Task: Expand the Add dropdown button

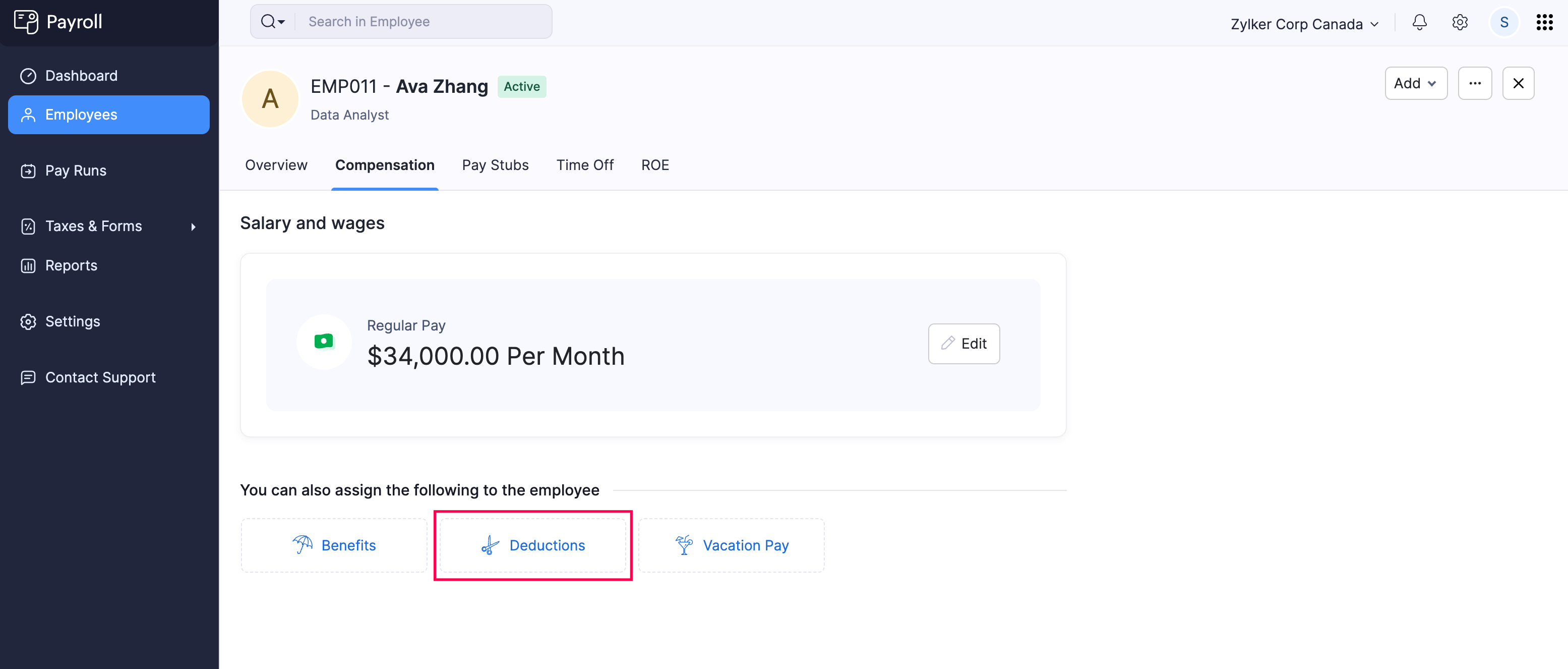Action: (1415, 83)
